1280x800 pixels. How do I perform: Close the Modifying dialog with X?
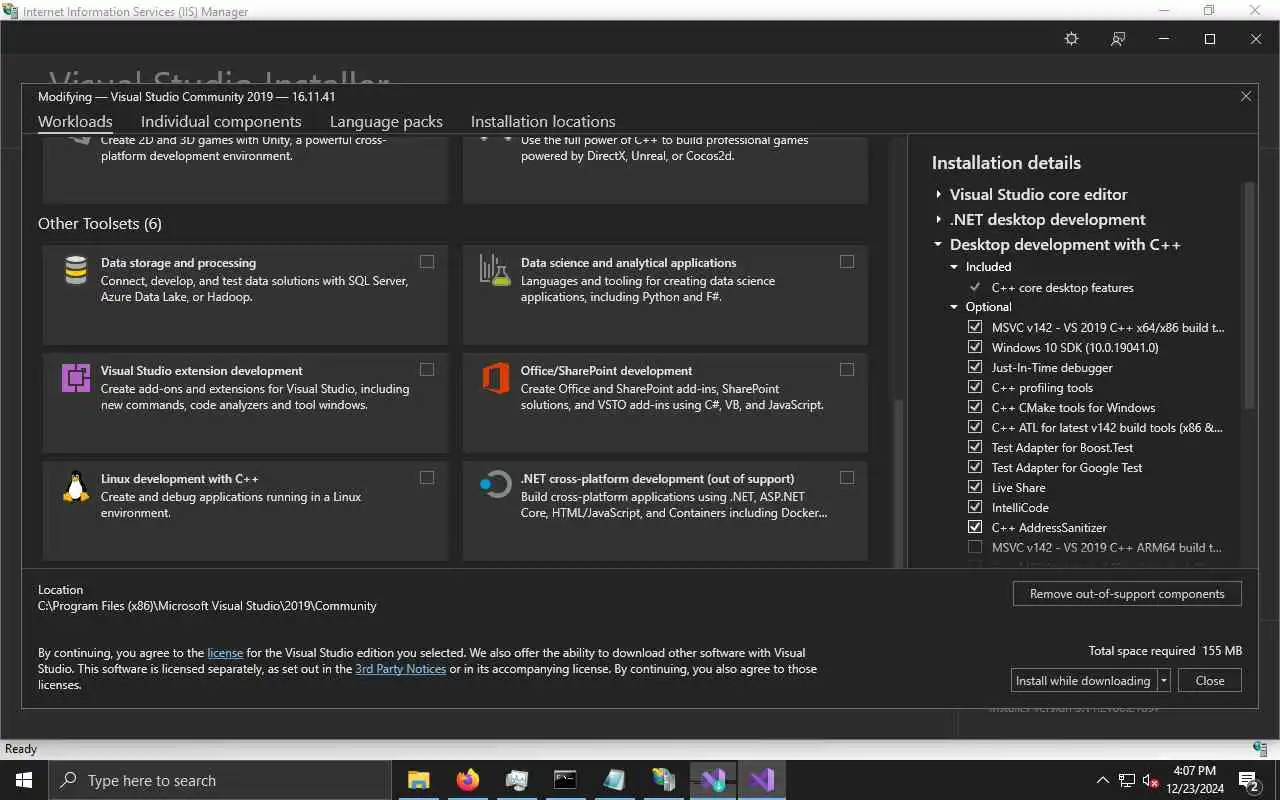1246,96
